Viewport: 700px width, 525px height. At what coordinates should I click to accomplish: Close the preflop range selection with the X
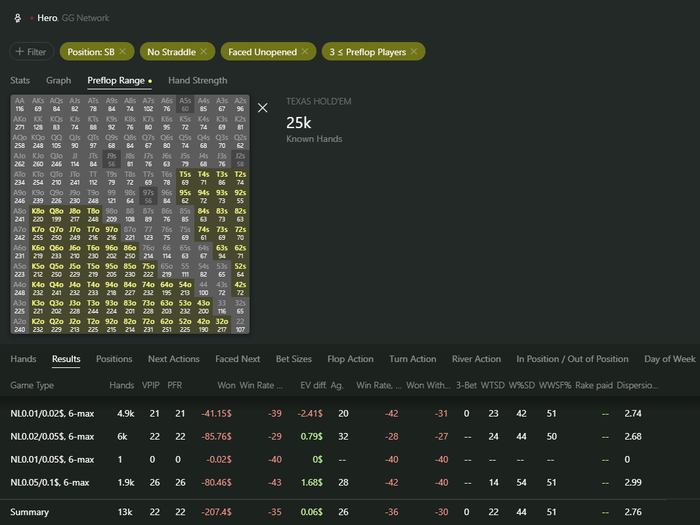pyautogui.click(x=262, y=108)
